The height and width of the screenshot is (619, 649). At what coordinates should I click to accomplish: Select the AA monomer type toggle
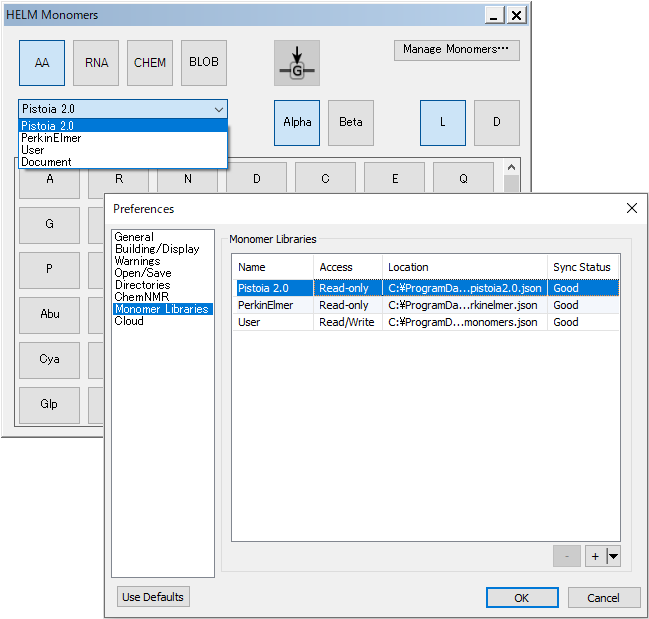point(42,63)
